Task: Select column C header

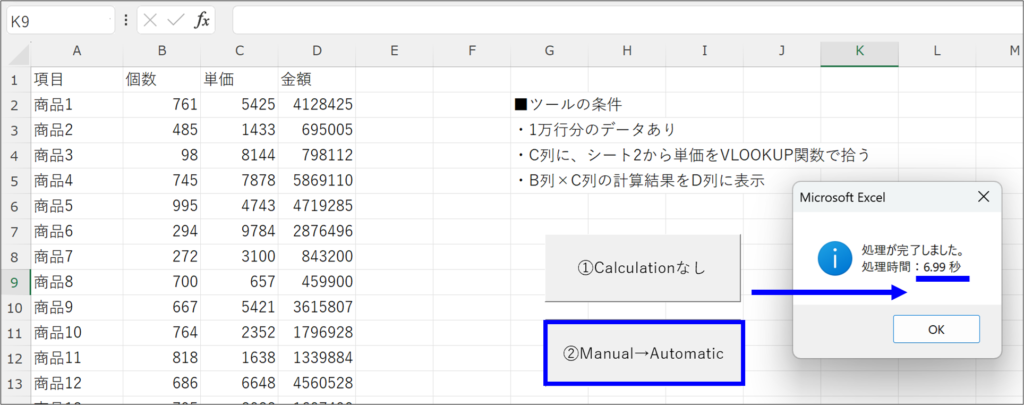Action: (240, 51)
